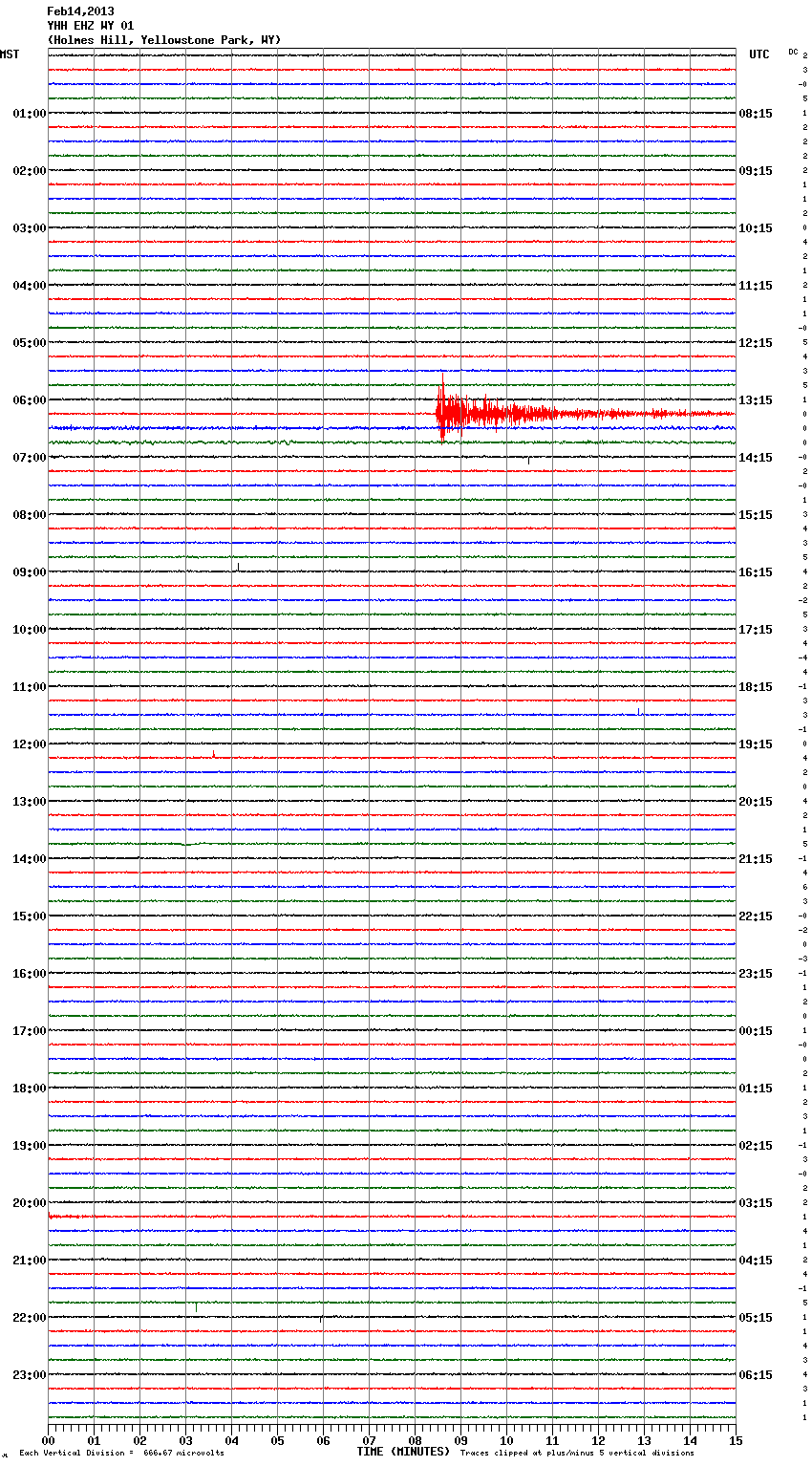This screenshot has width=812, height=1466.
Task: Click the 03:15 UTC time label
Action: 756,1203
